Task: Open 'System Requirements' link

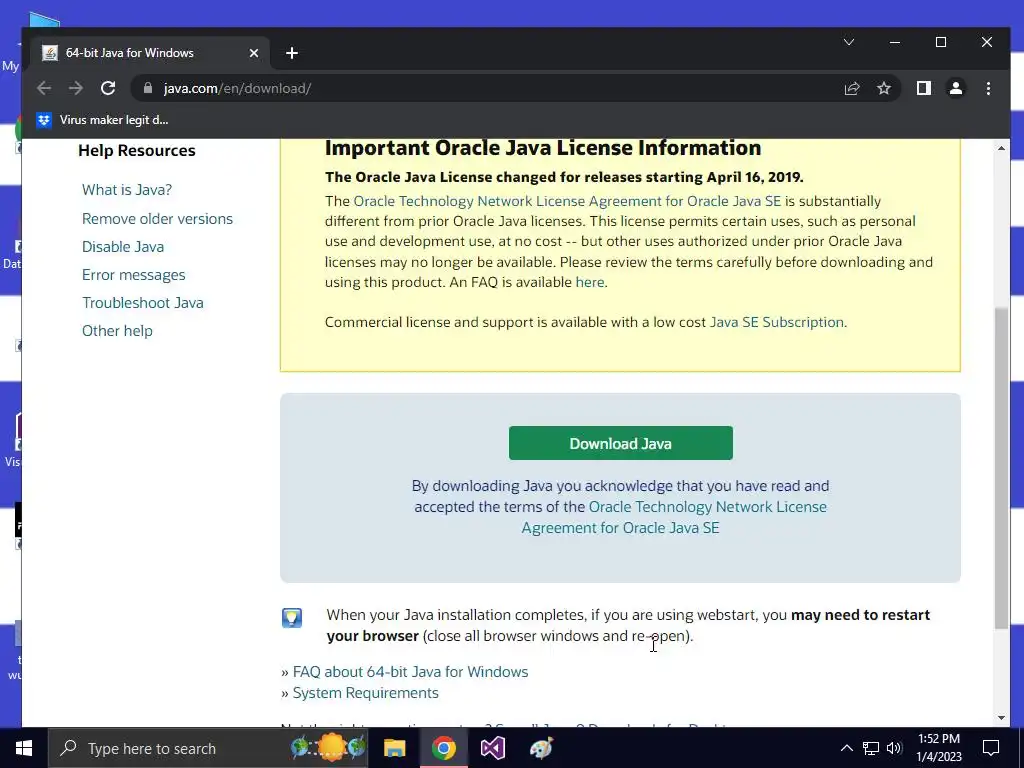Action: click(365, 693)
